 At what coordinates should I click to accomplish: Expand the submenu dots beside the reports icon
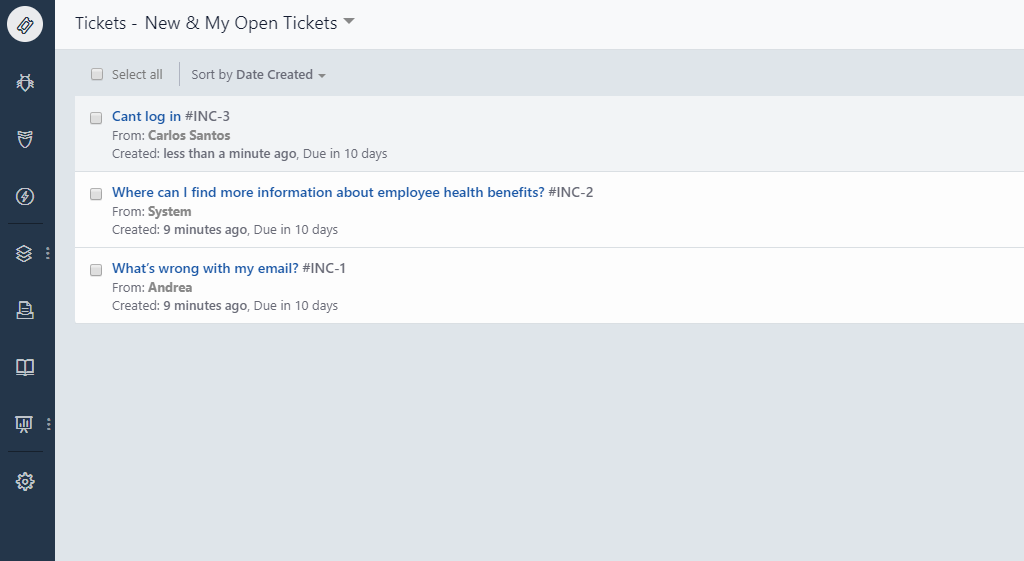click(x=48, y=424)
